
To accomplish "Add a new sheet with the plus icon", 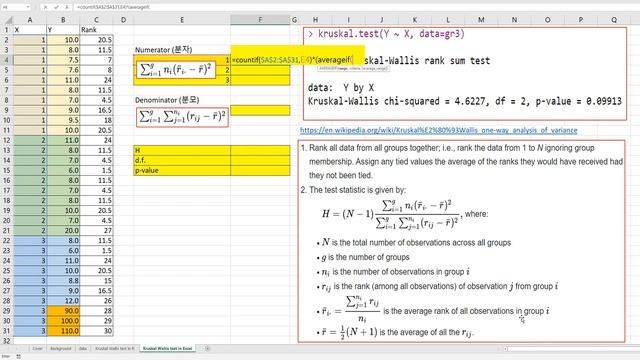I will point(207,348).
